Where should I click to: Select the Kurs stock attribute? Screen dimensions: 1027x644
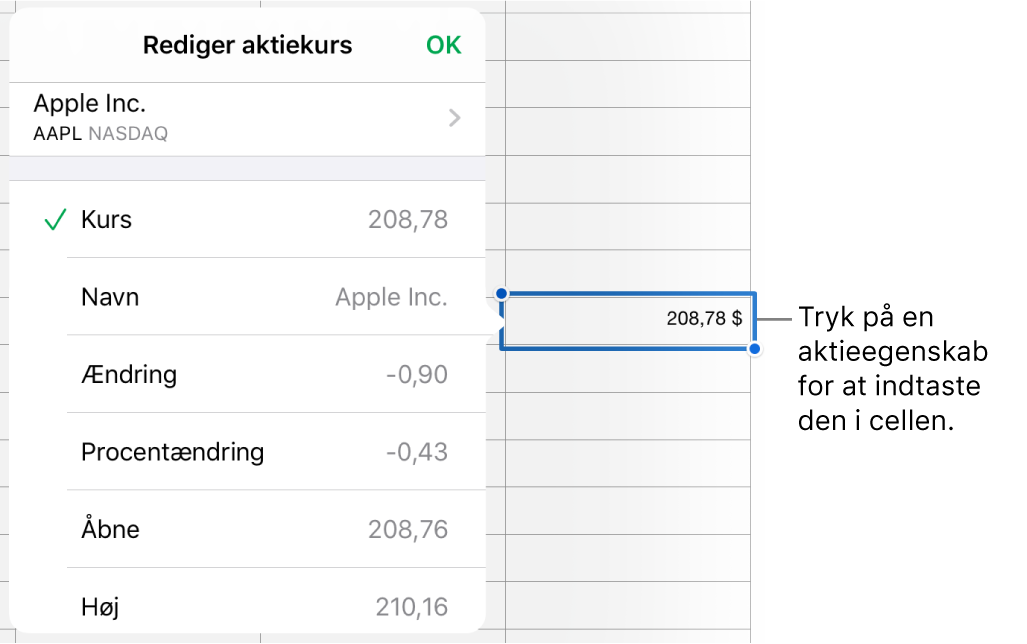coord(107,220)
